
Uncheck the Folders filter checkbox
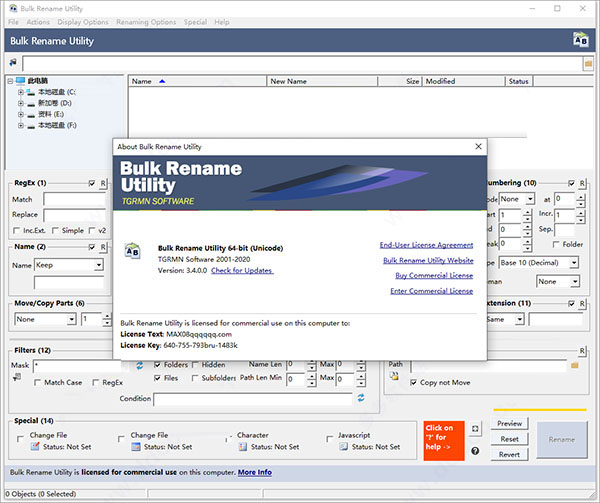157,365
